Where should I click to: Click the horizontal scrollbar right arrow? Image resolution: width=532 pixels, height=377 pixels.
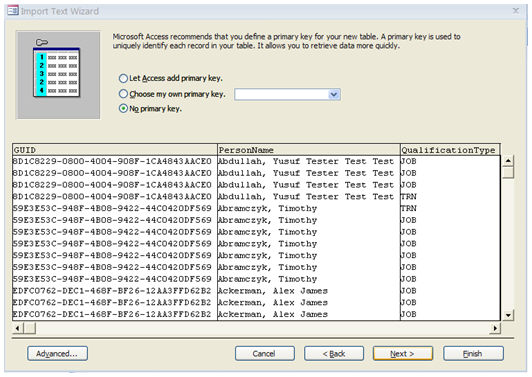click(495, 328)
